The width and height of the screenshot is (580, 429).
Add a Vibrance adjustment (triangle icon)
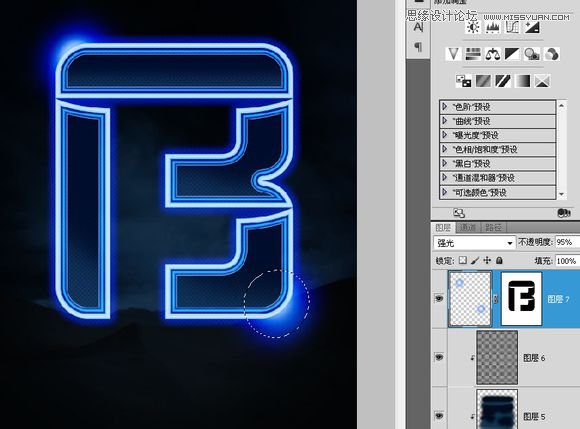[453, 54]
